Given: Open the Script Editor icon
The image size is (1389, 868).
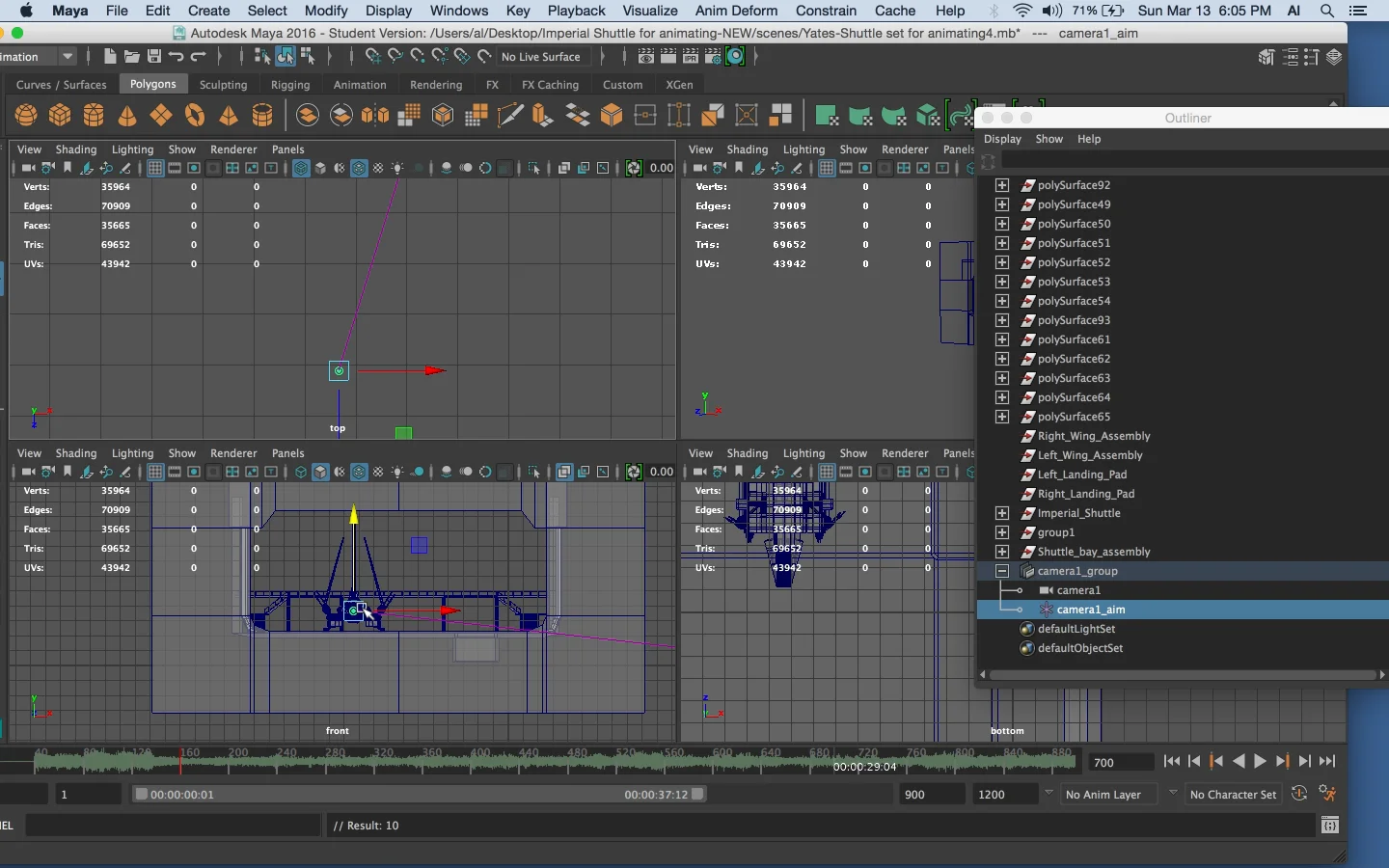Looking at the screenshot, I should [1330, 826].
